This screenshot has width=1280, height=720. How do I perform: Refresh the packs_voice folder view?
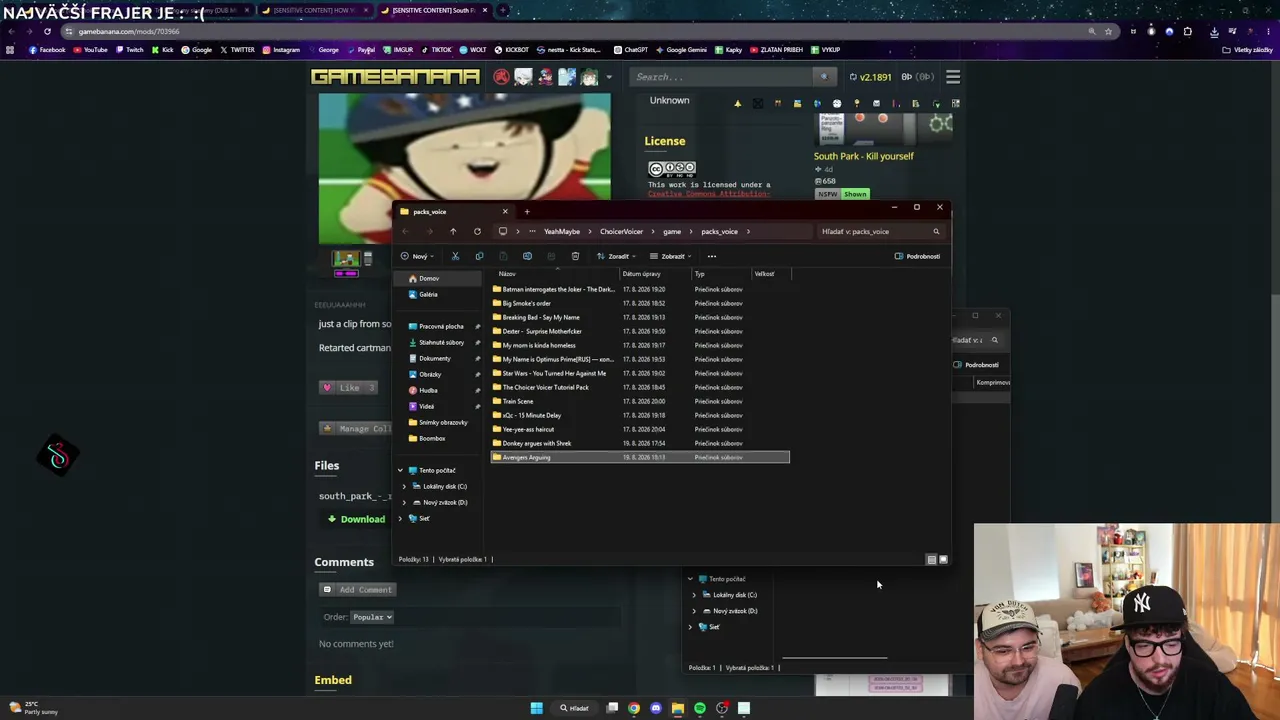coord(477,231)
